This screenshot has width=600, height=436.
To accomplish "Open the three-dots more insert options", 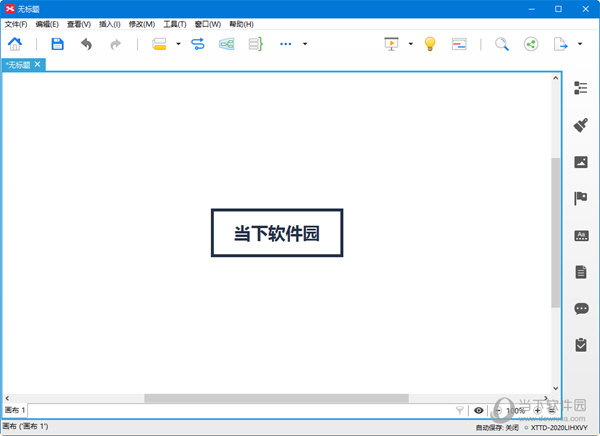I will click(x=285, y=44).
